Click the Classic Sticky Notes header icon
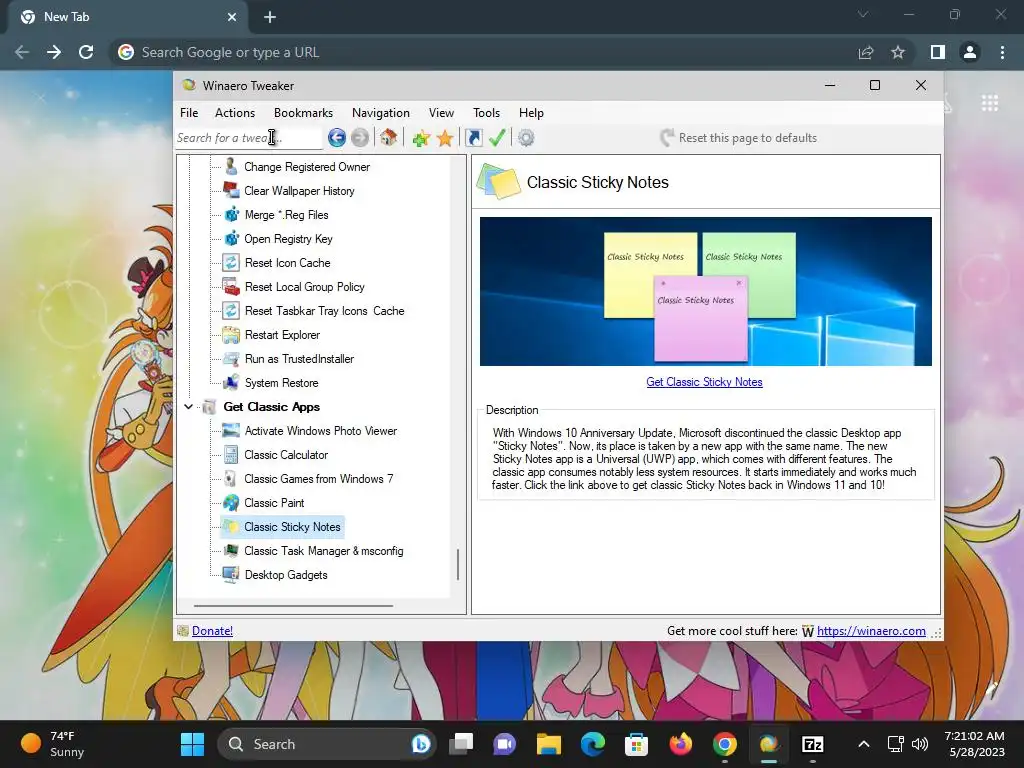 click(499, 182)
